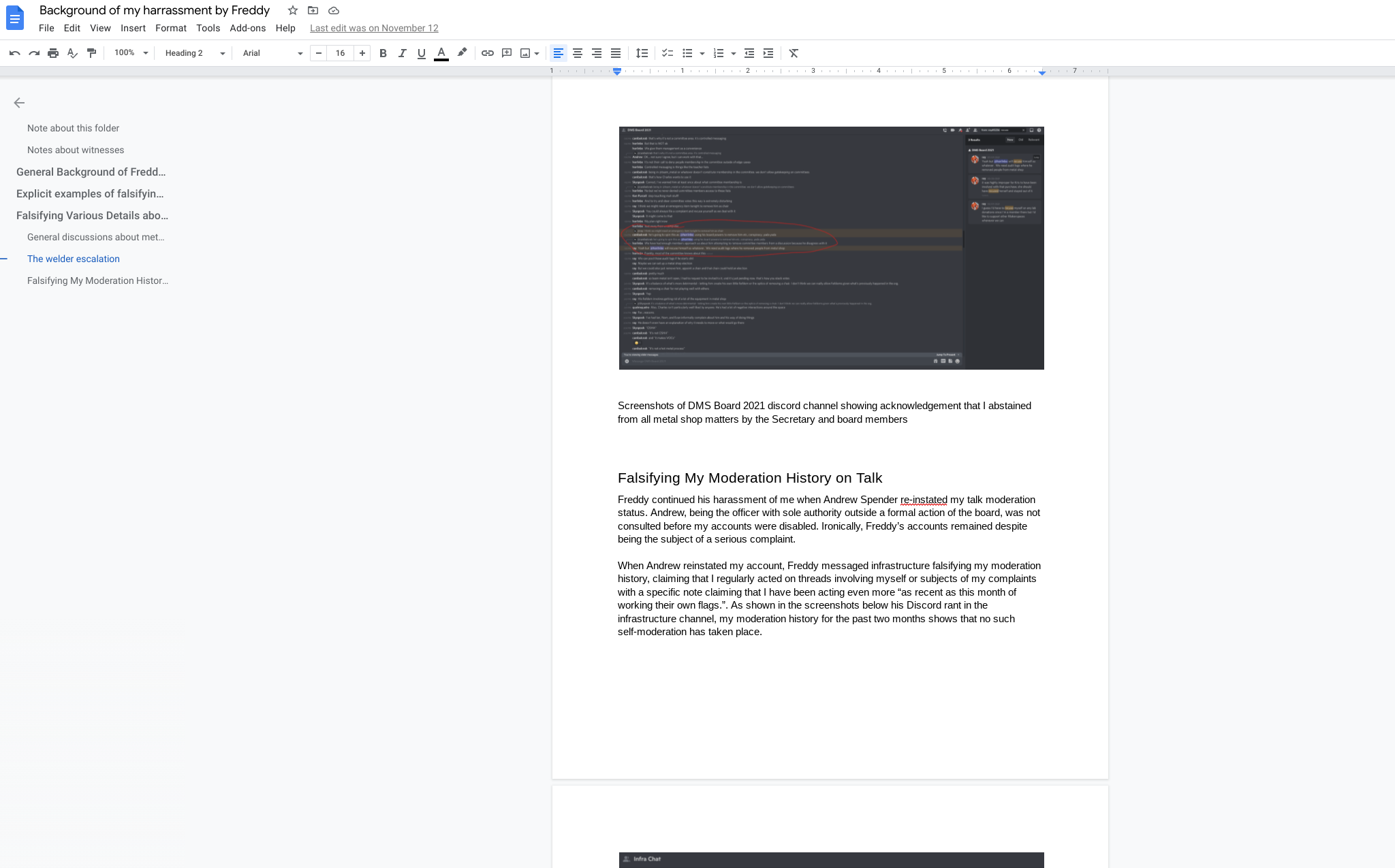Screen dimensions: 1395x868
Task: Open the Arial font dropdown
Action: [272, 53]
